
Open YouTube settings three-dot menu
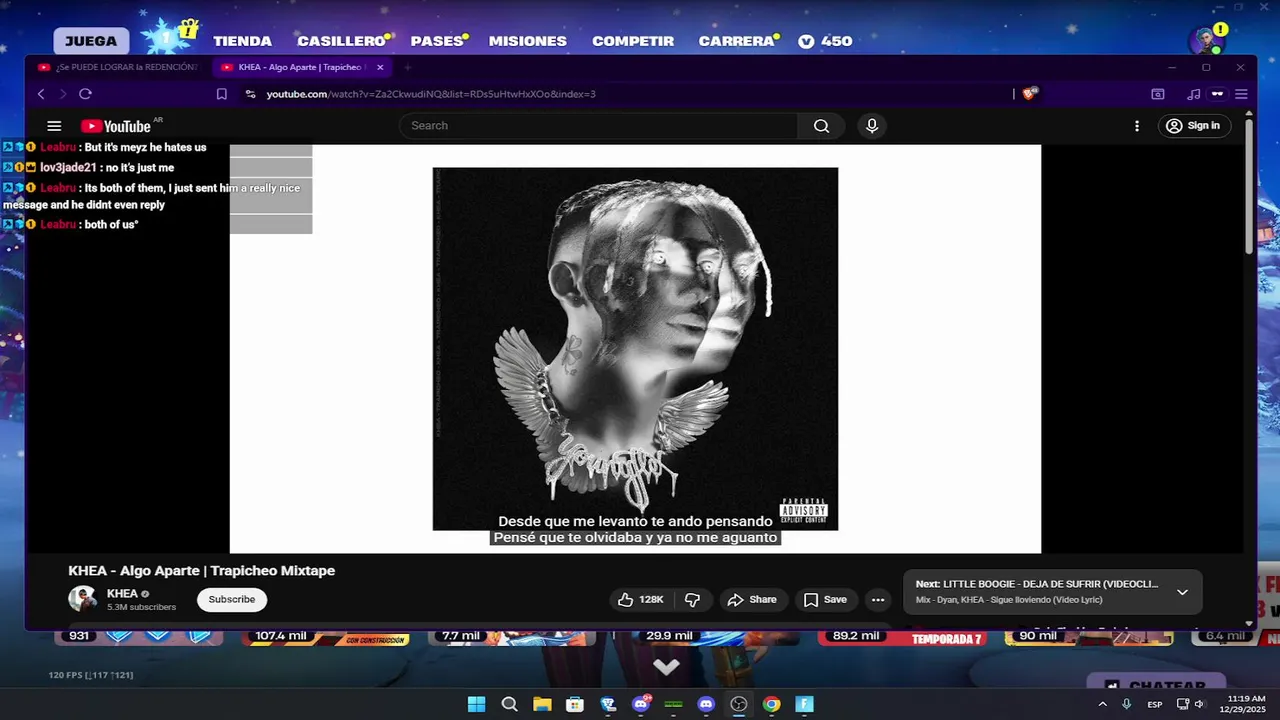[1136, 126]
